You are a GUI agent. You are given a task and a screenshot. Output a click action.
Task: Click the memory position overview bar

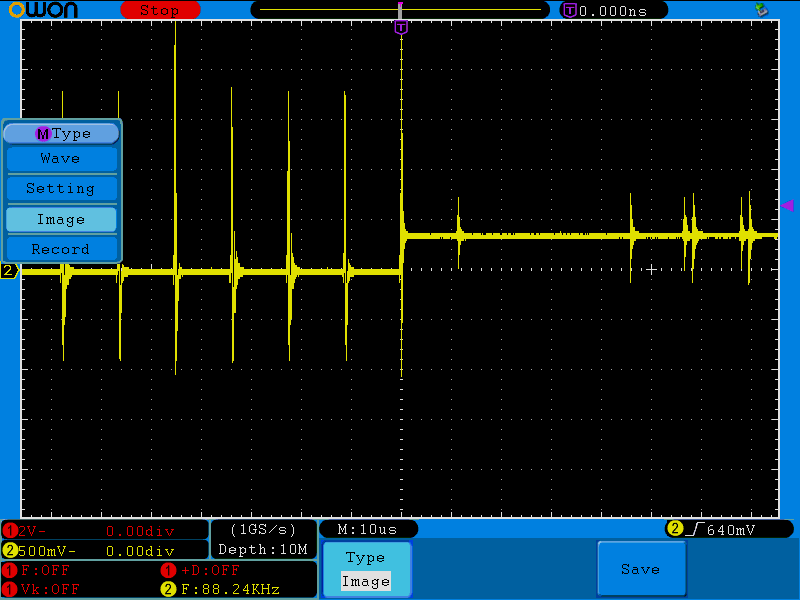coord(400,9)
